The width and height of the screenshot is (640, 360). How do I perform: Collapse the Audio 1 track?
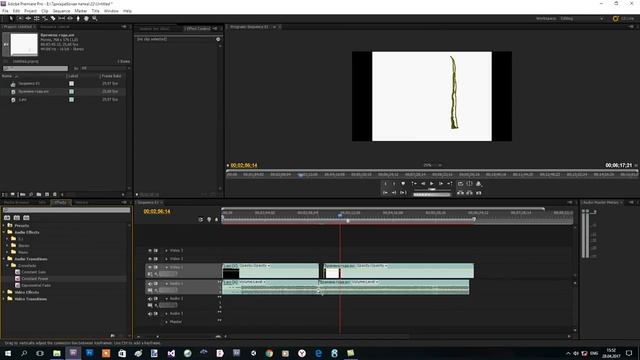click(166, 284)
